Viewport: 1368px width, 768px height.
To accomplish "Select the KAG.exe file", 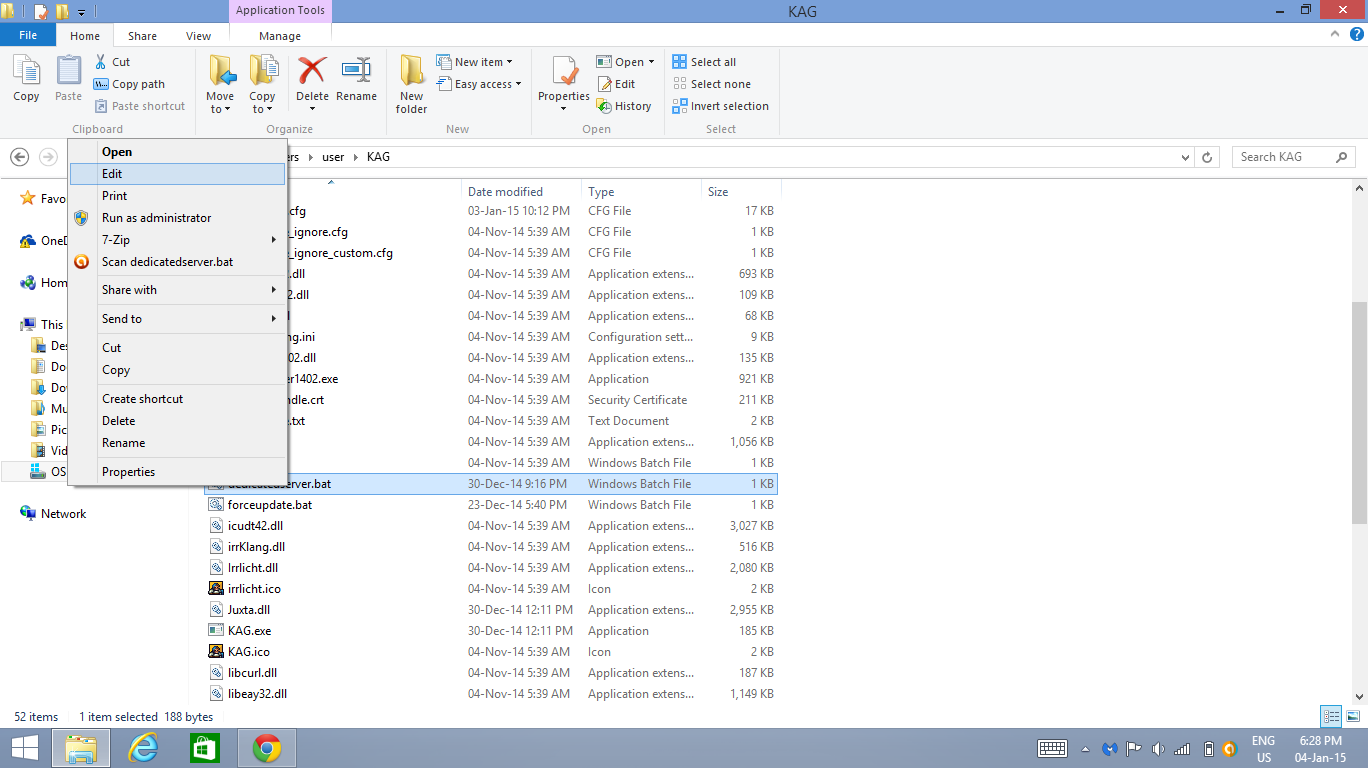I will (x=249, y=631).
